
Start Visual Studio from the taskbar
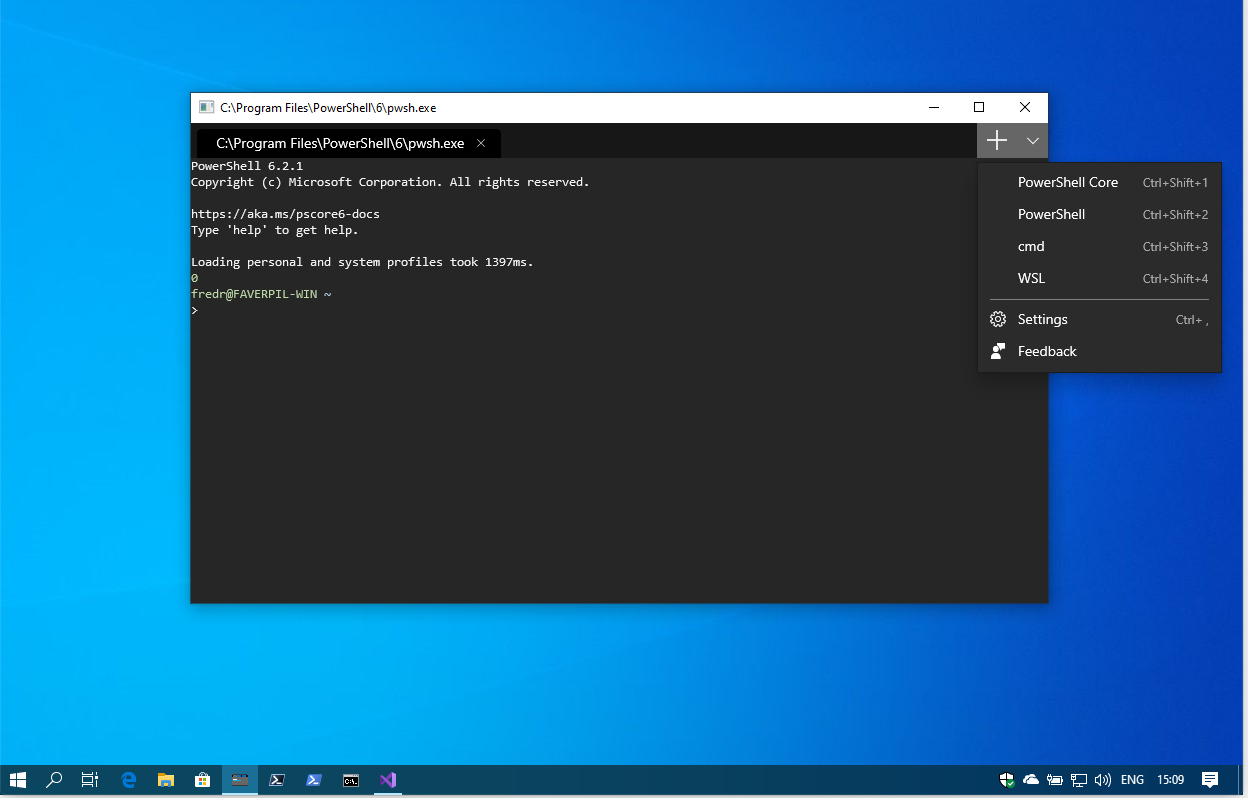tap(387, 779)
